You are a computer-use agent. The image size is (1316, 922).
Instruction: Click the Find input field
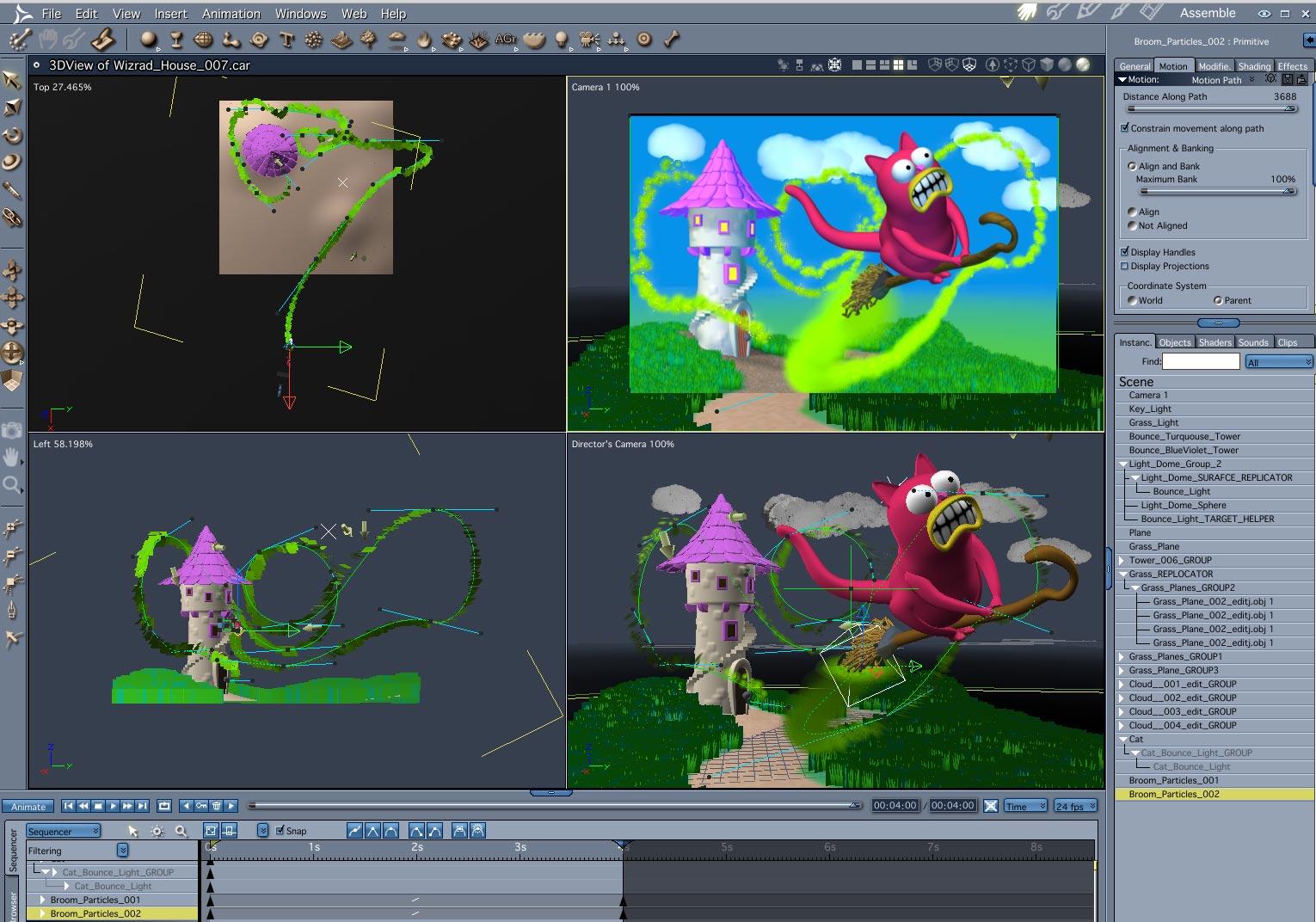pos(1201,362)
